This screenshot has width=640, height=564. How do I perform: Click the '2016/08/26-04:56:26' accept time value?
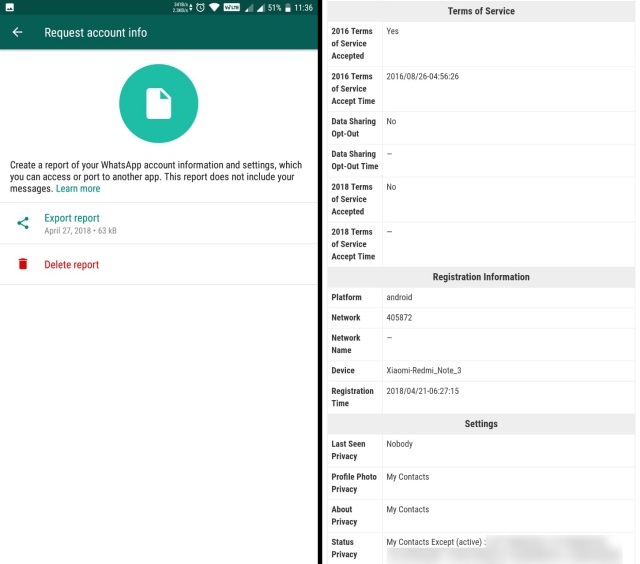tap(422, 76)
